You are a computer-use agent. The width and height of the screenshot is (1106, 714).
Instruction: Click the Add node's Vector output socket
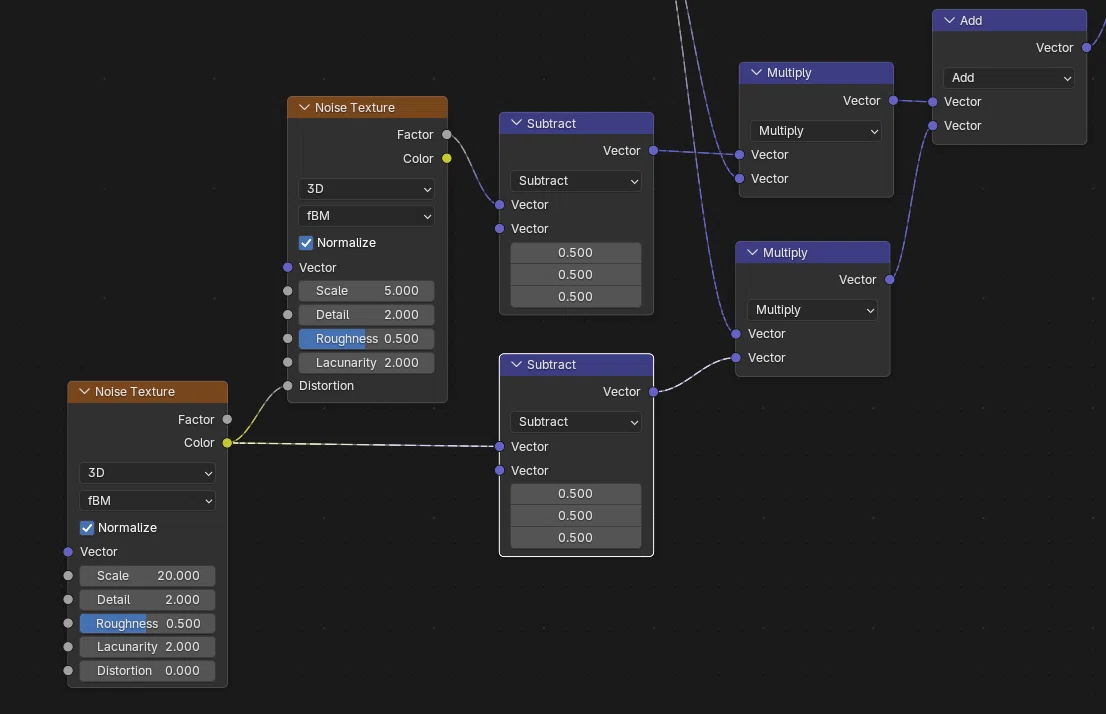tap(1086, 47)
